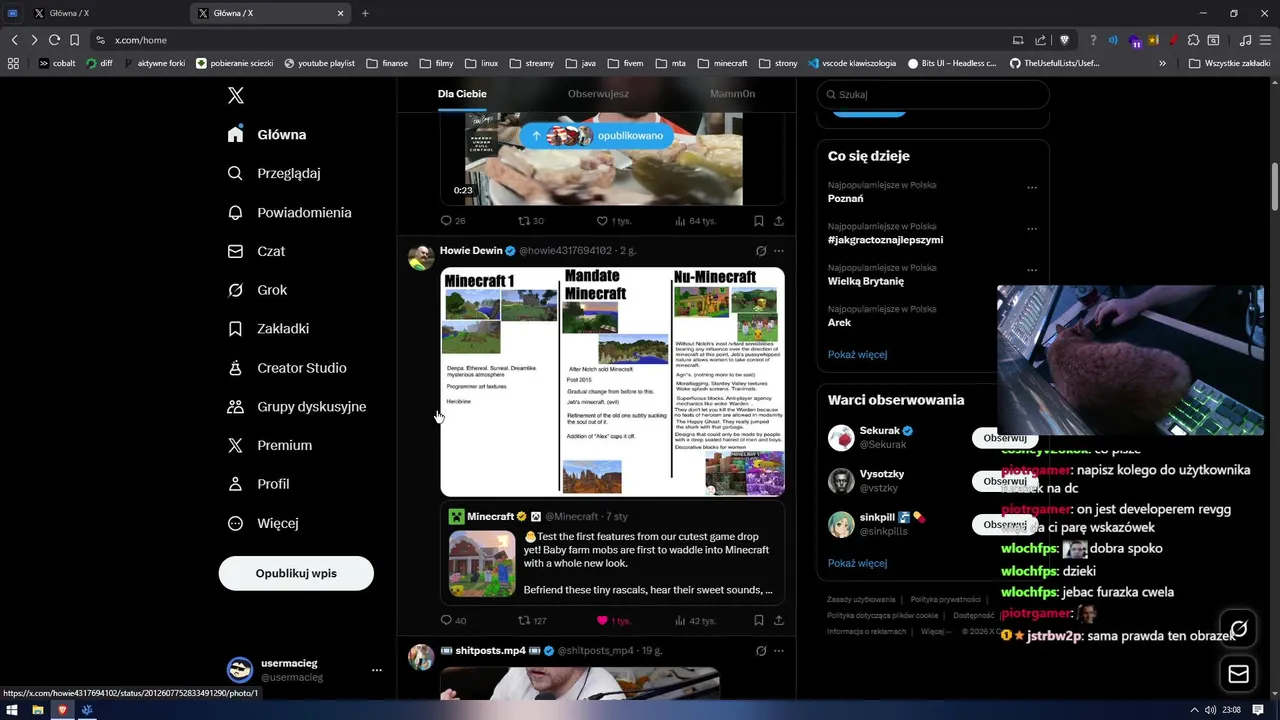Click the Brave icon in the taskbar
Screen dimensions: 1280x720
pyautogui.click(x=62, y=710)
